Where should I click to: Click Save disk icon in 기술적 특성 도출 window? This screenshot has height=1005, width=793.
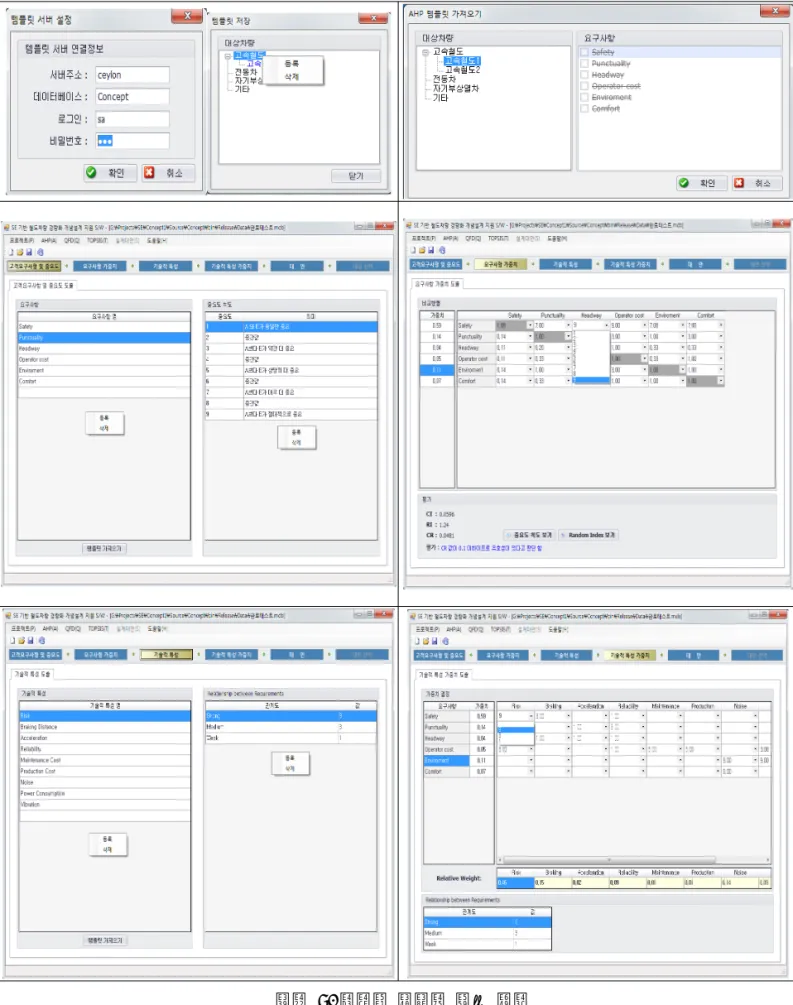pos(30,640)
